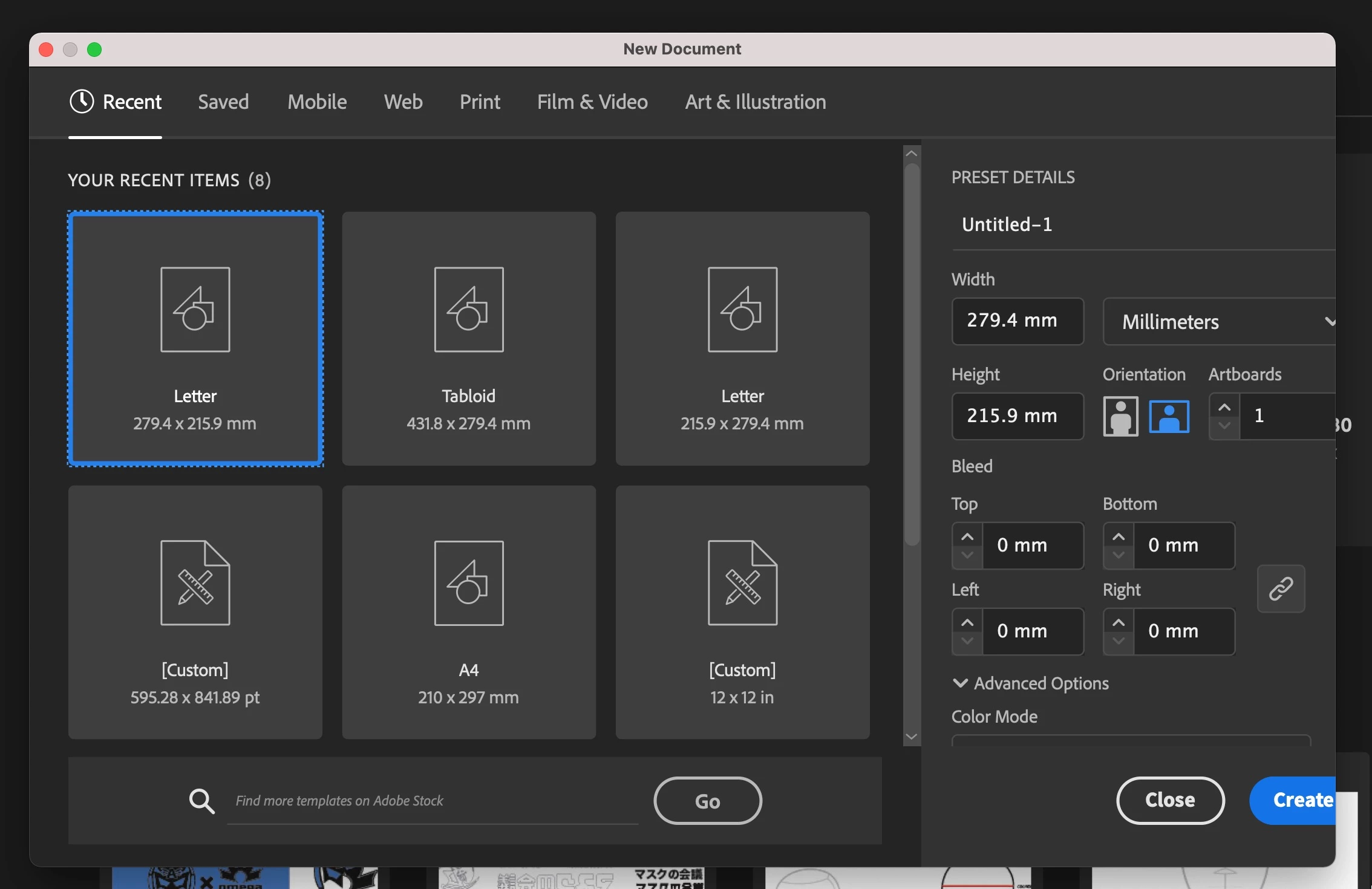The image size is (1372, 889).
Task: Select the Tabloid 431.8 x 279.4 preset
Action: (x=469, y=339)
